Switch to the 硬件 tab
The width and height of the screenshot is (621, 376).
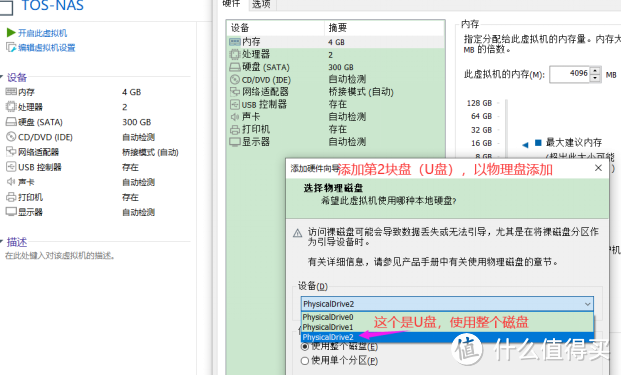pyautogui.click(x=232, y=4)
